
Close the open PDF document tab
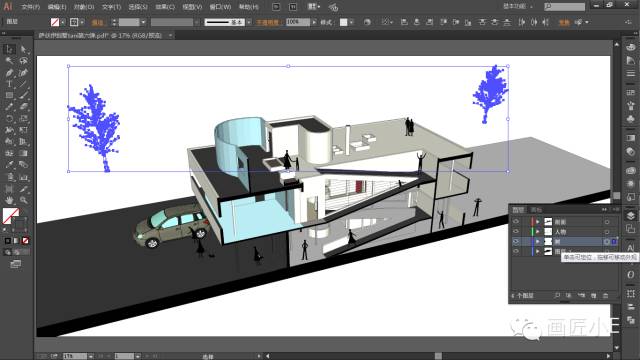click(x=170, y=36)
